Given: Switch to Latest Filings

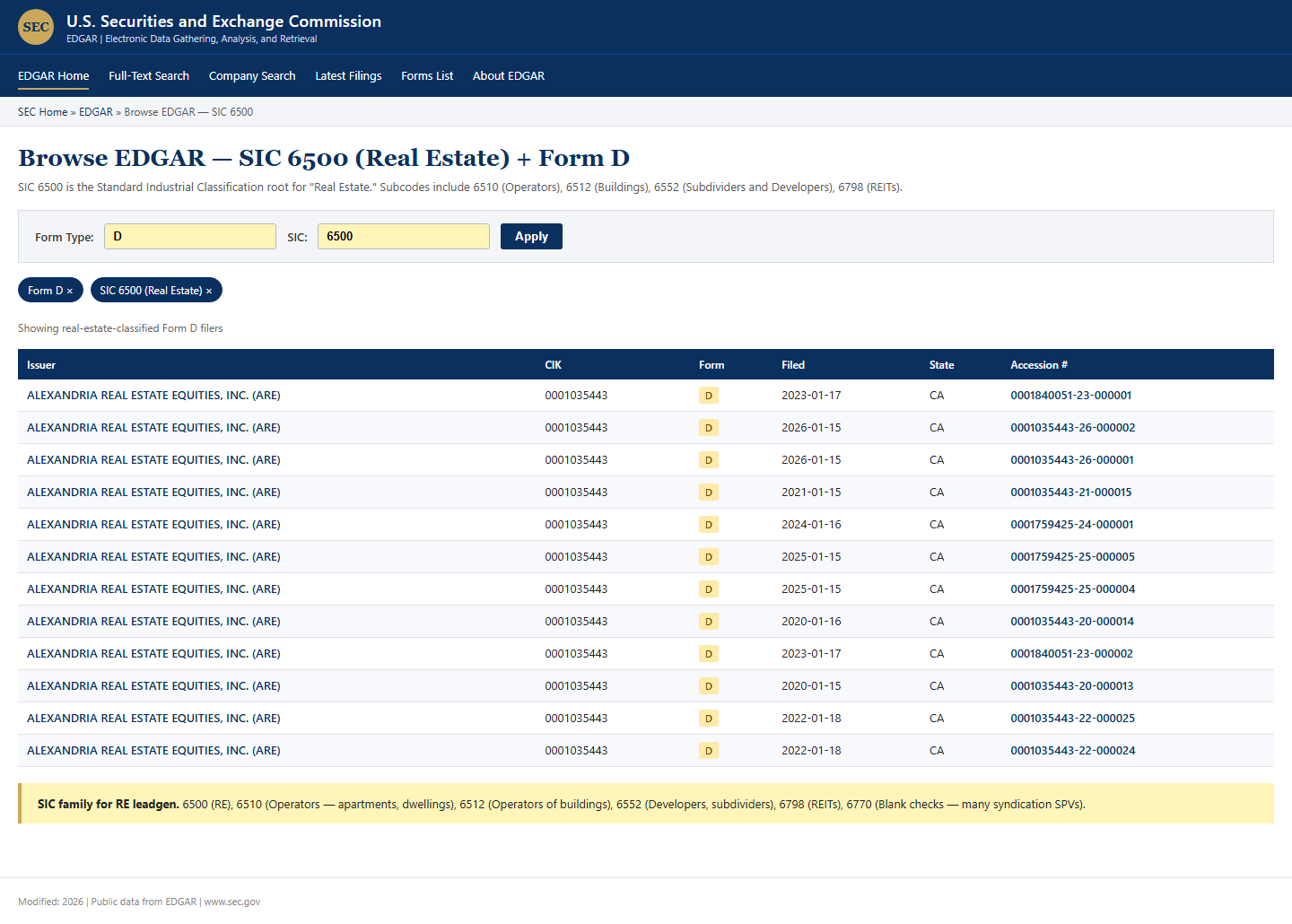Looking at the screenshot, I should coord(348,76).
